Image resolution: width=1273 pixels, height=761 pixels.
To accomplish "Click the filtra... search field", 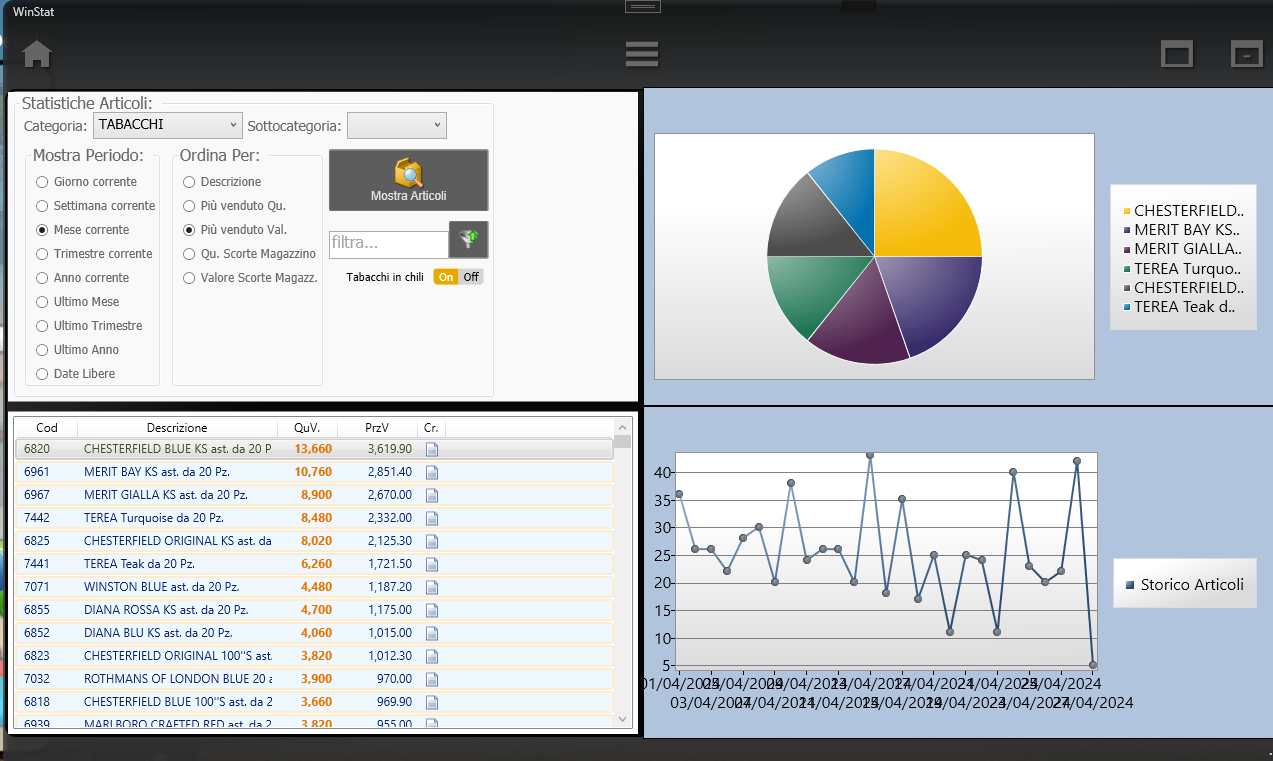I will coord(389,244).
